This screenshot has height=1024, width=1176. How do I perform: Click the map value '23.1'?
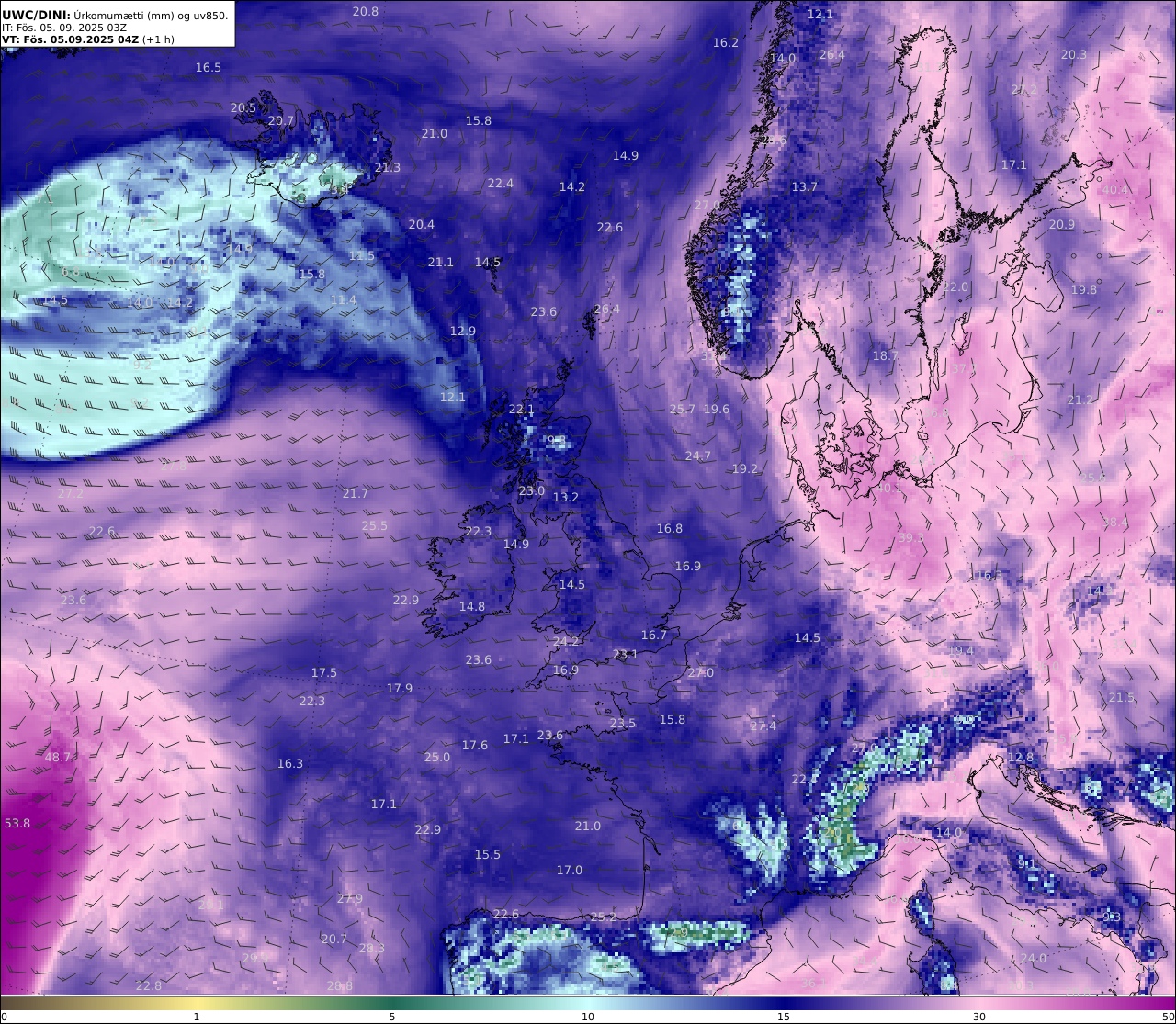click(x=626, y=655)
